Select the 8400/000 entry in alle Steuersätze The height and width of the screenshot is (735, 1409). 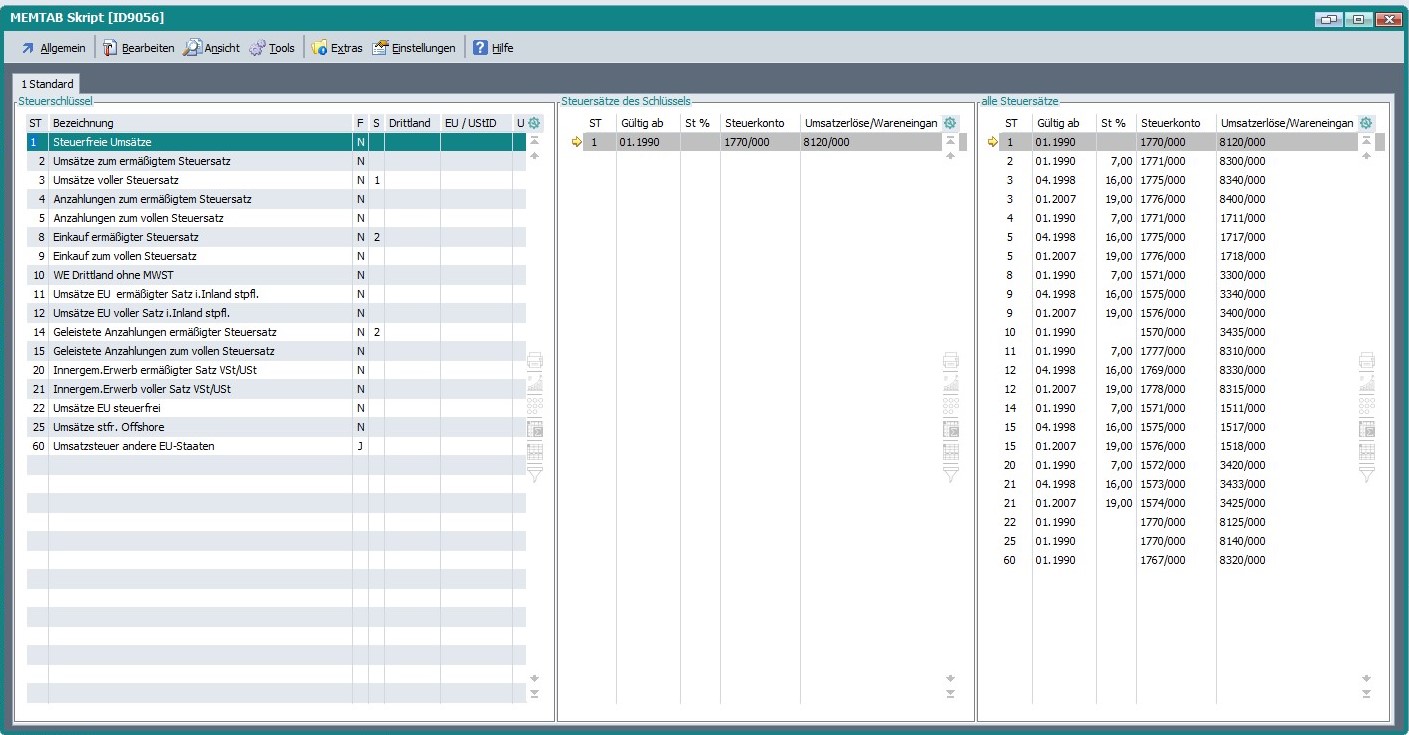1242,199
